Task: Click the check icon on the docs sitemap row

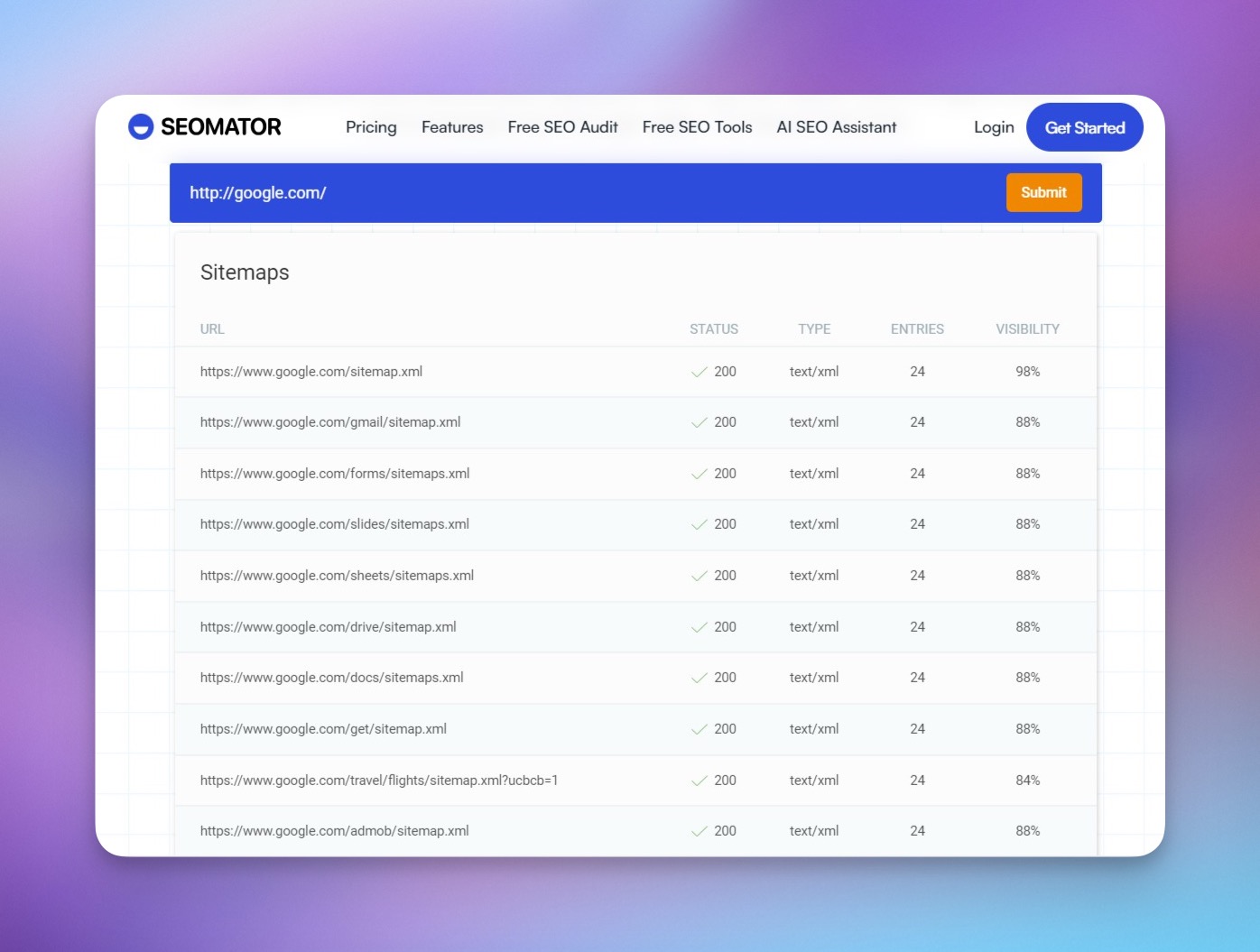Action: (x=699, y=678)
